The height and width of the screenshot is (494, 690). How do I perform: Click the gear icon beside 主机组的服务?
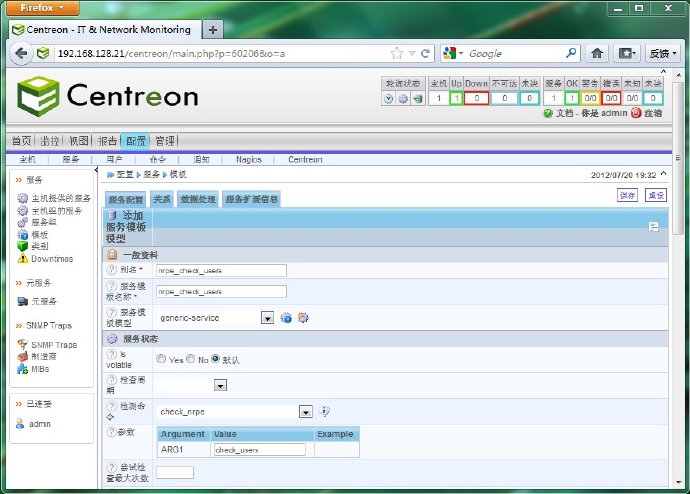22,211
